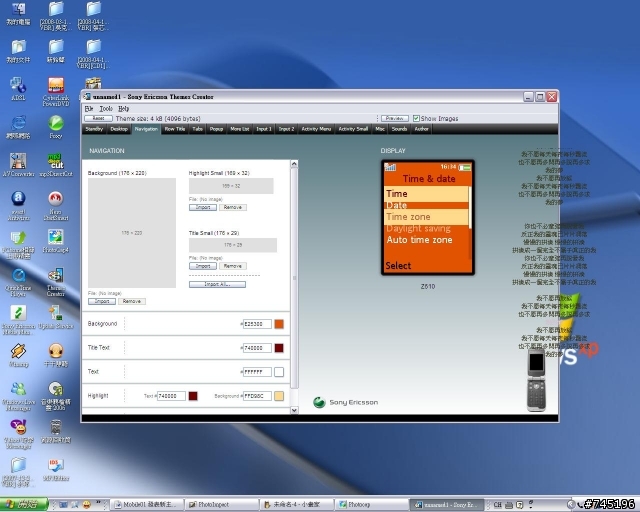Open the My Documents icon on the desktop

(x=18, y=51)
